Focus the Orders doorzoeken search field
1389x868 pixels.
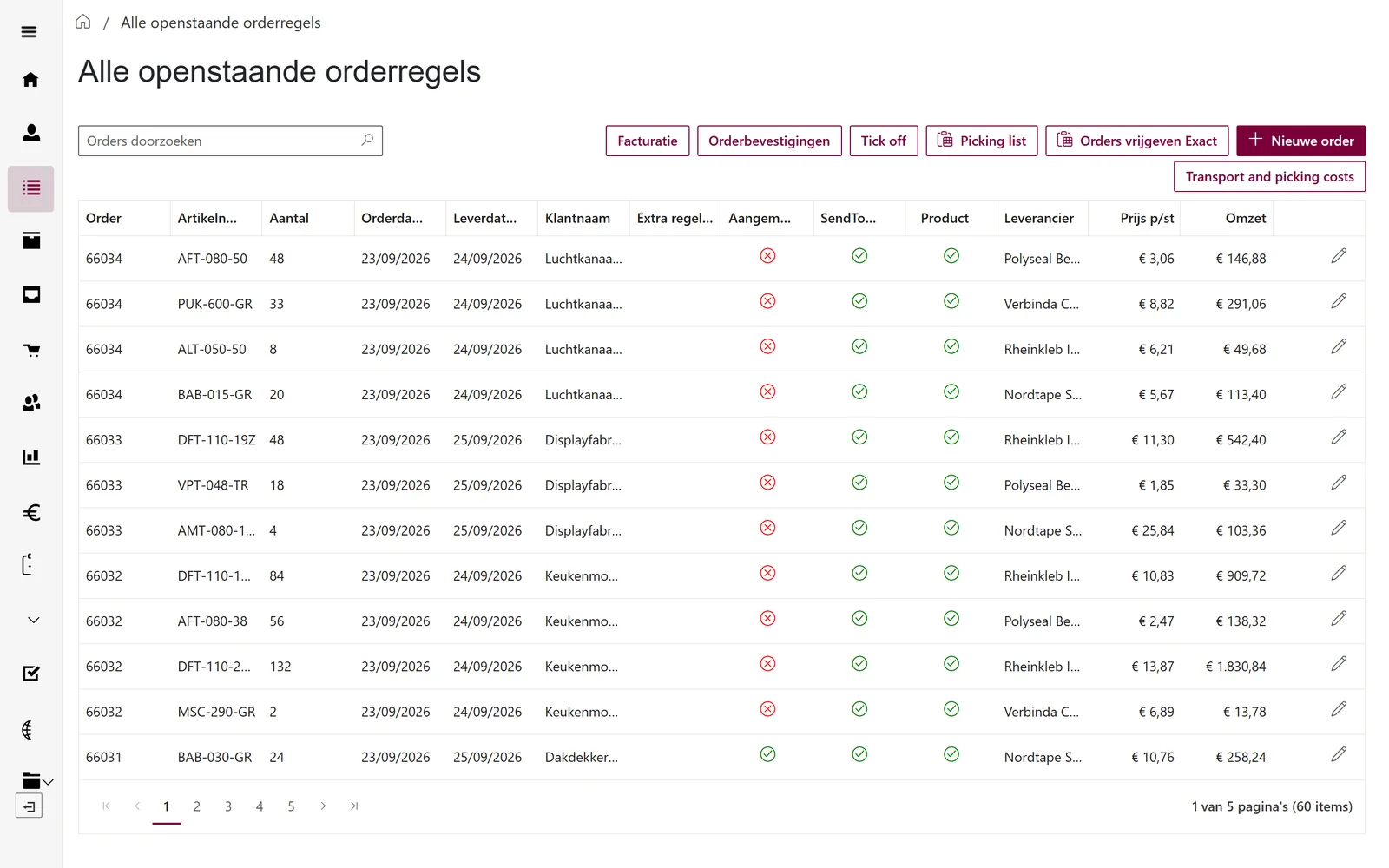[230, 141]
